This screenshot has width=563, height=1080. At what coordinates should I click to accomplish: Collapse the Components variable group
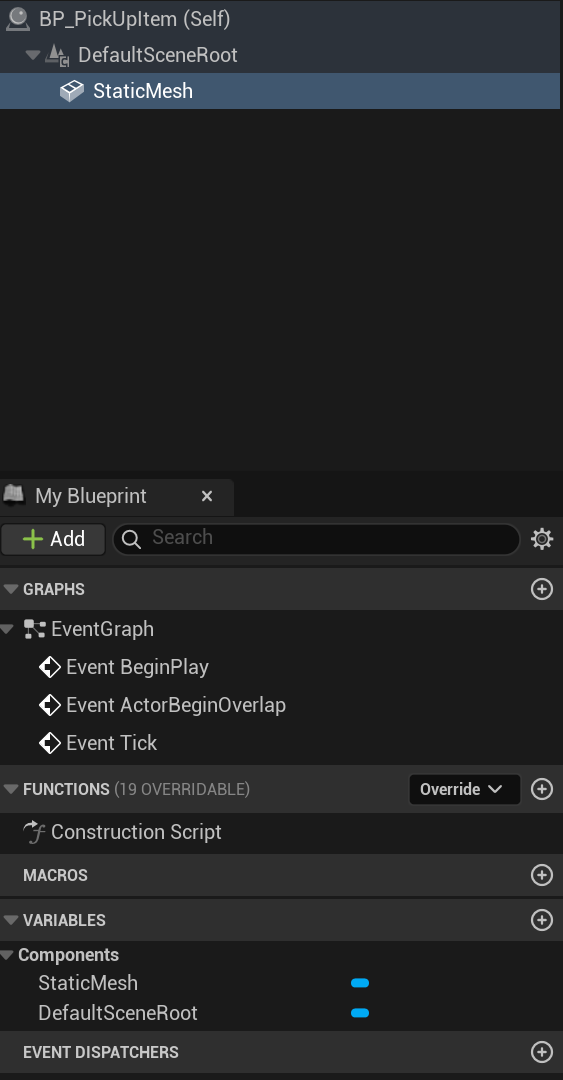[x=8, y=955]
